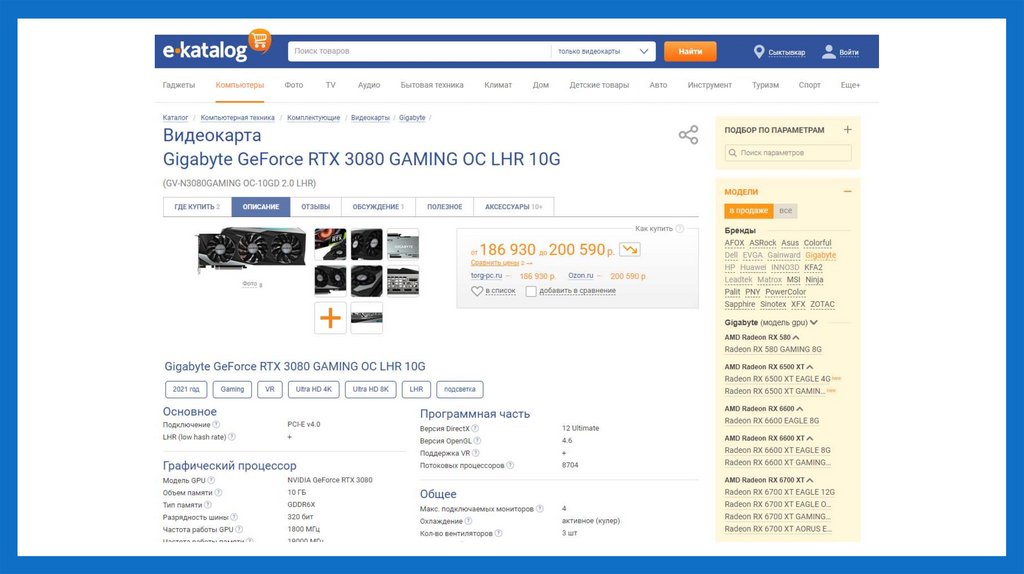Screen dimensions: 1024x574
Task: Click the LHR tag button
Action: (416, 389)
